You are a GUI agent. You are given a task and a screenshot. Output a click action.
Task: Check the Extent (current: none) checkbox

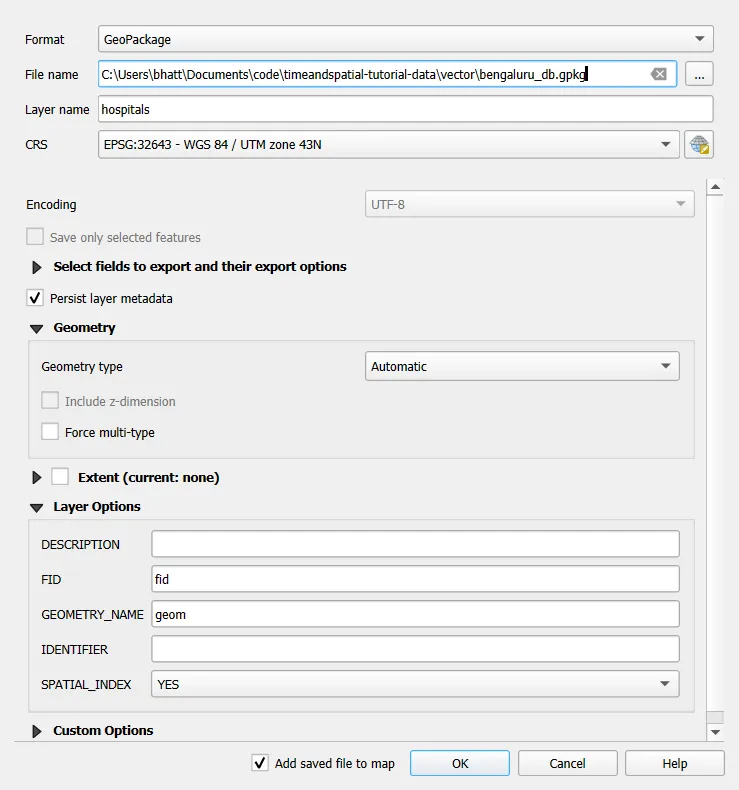[x=60, y=477]
